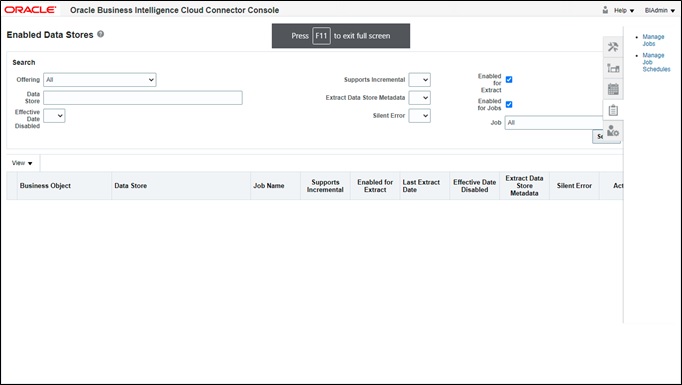The image size is (682, 385).
Task: Click the Silent Error column header
Action: pos(574,186)
